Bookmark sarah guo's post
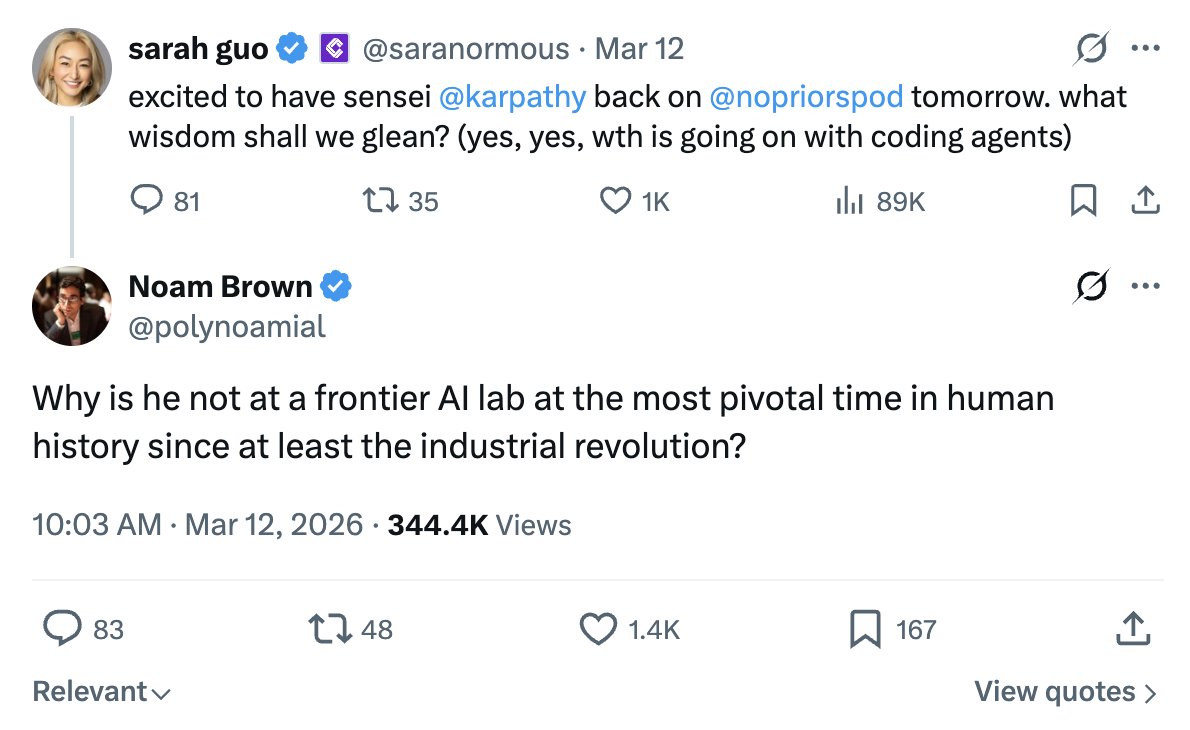Viewport: 1190px width, 730px height. (1082, 201)
